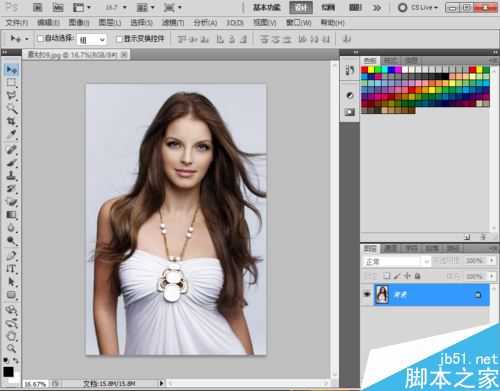Switch foreground and background colors

[15, 360]
